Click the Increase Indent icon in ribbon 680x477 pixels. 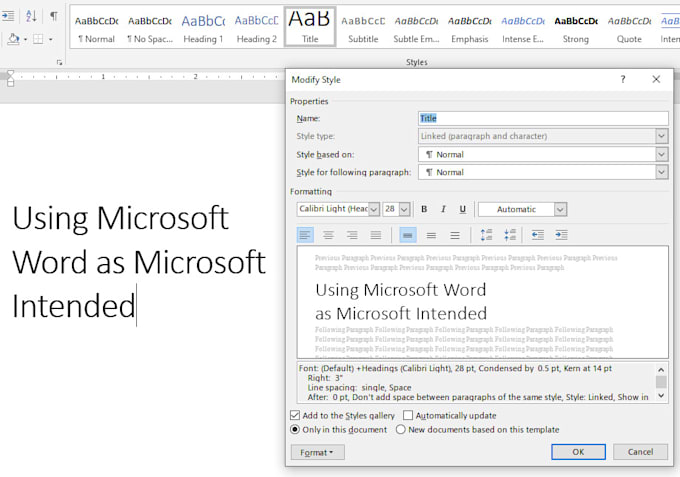(x=8, y=16)
